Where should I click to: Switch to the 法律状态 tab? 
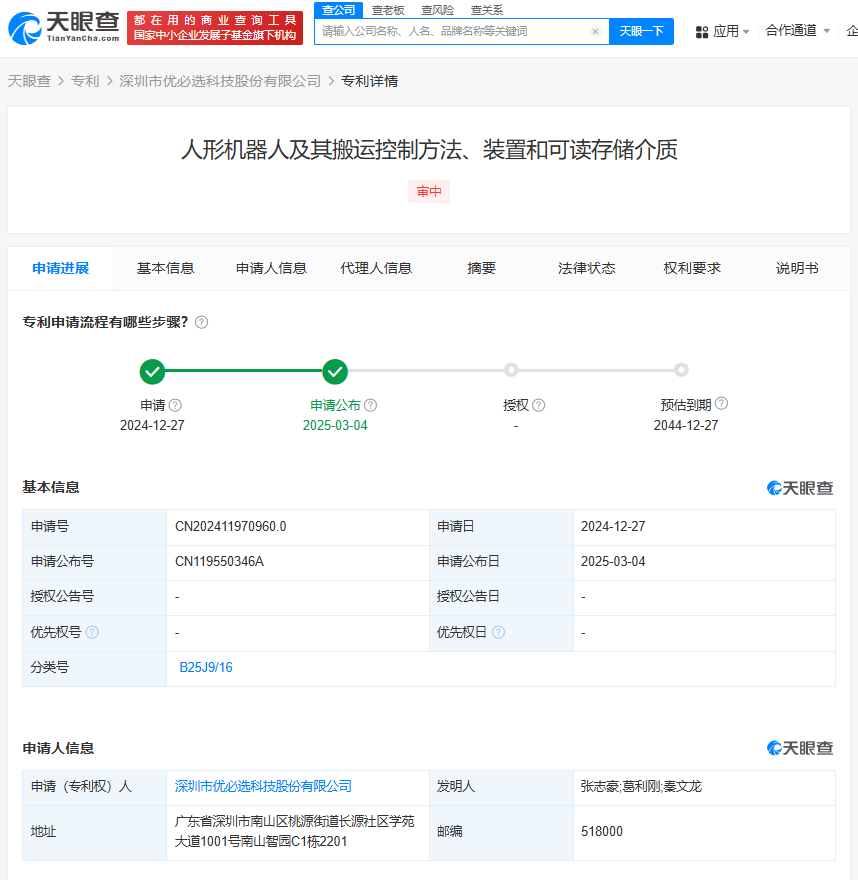click(x=586, y=268)
